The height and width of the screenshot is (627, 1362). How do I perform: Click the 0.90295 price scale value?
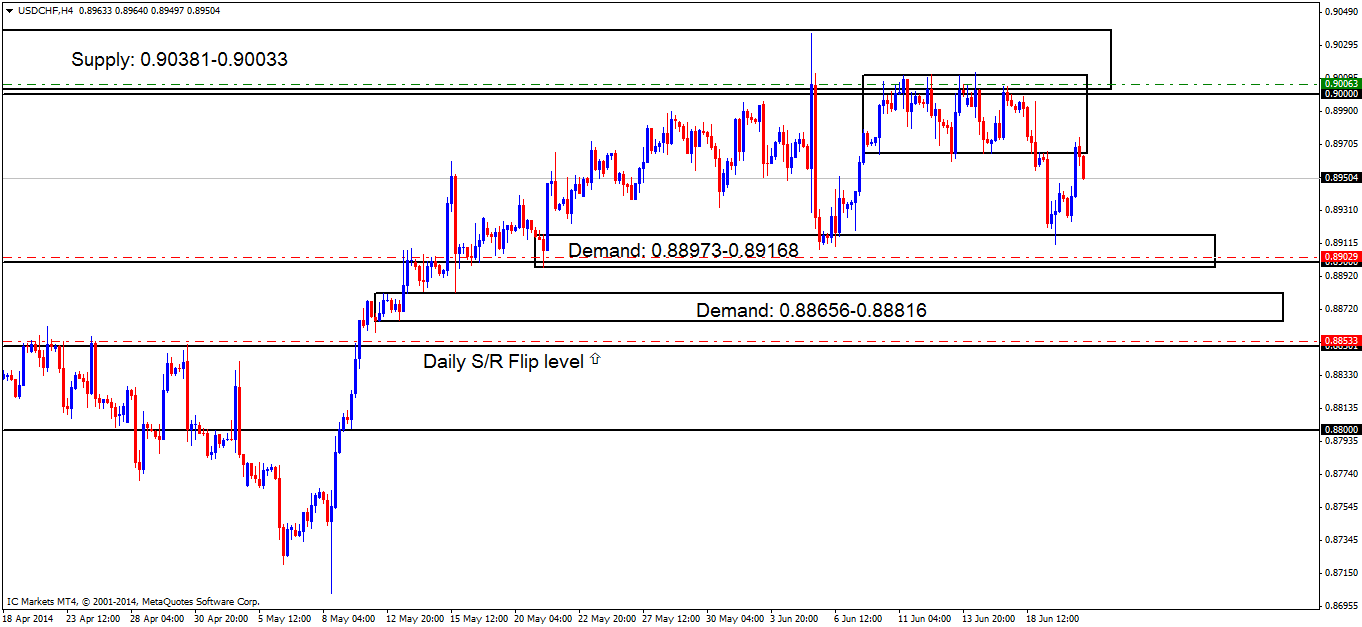(1341, 45)
